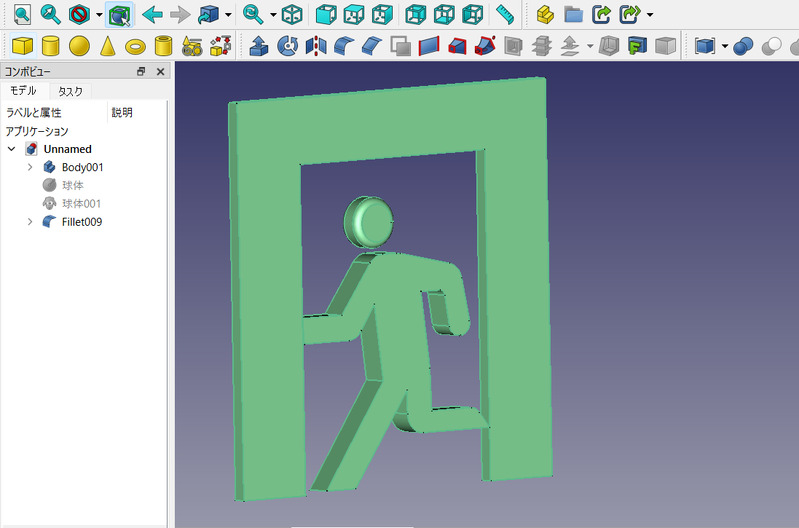Float the コンボビュー panel
The height and width of the screenshot is (528, 799).
coord(141,72)
